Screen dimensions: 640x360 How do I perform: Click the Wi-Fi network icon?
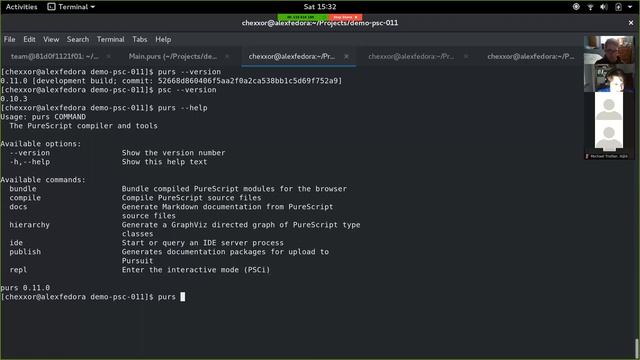point(590,7)
